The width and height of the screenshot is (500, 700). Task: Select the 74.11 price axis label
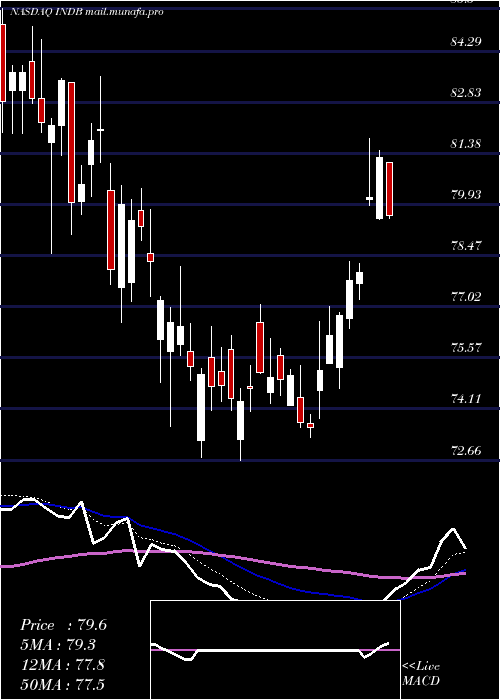click(x=467, y=398)
